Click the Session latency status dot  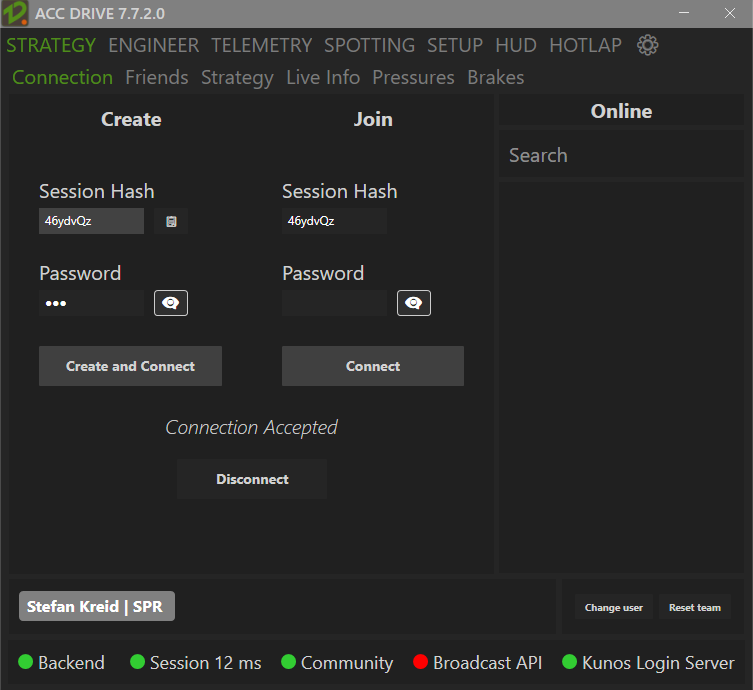click(x=137, y=662)
